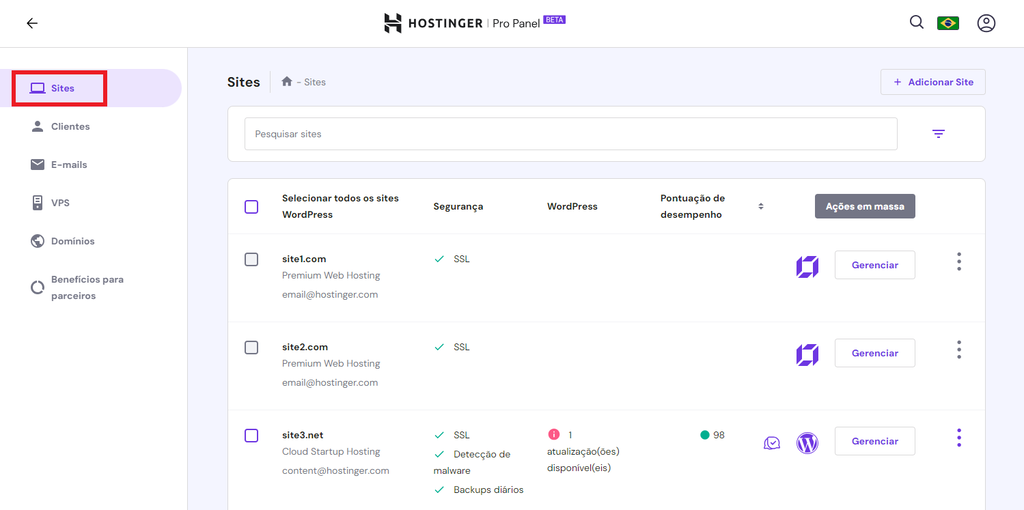The width and height of the screenshot is (1024, 510).
Task: Click Gerenciar for site2.com
Action: [874, 353]
